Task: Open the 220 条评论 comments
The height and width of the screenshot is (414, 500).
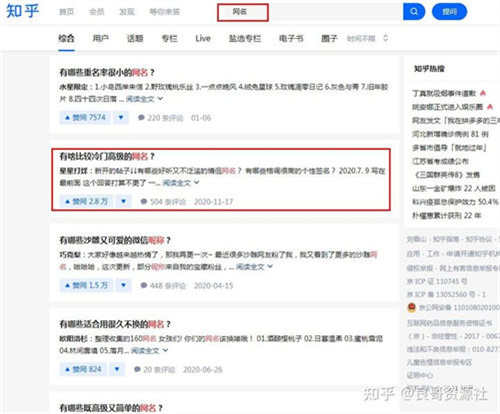Action: click(161, 118)
